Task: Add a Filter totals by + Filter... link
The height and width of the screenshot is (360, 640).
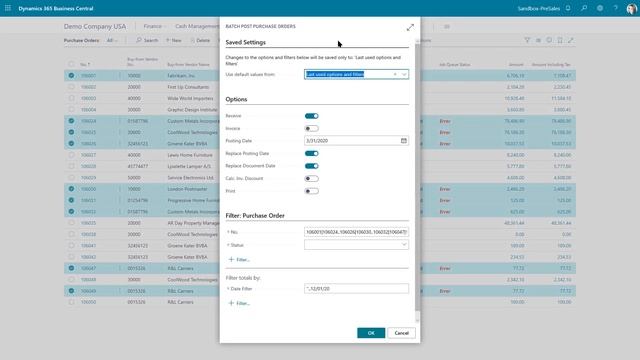Action: (239, 303)
